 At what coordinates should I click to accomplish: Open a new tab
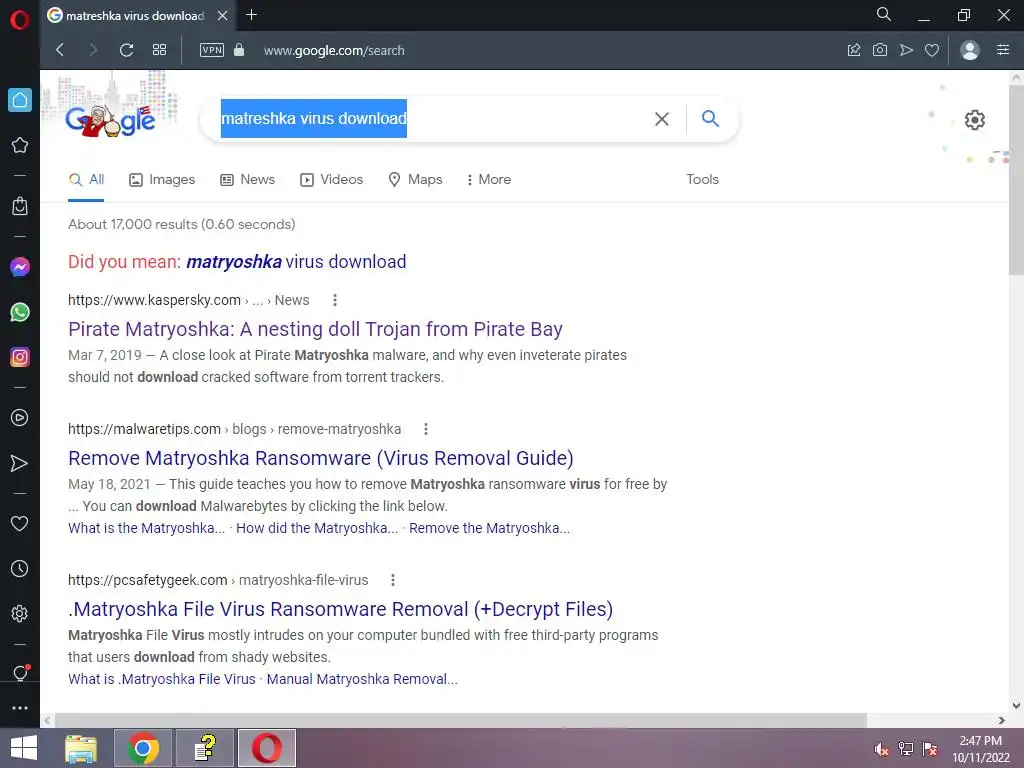coord(251,14)
